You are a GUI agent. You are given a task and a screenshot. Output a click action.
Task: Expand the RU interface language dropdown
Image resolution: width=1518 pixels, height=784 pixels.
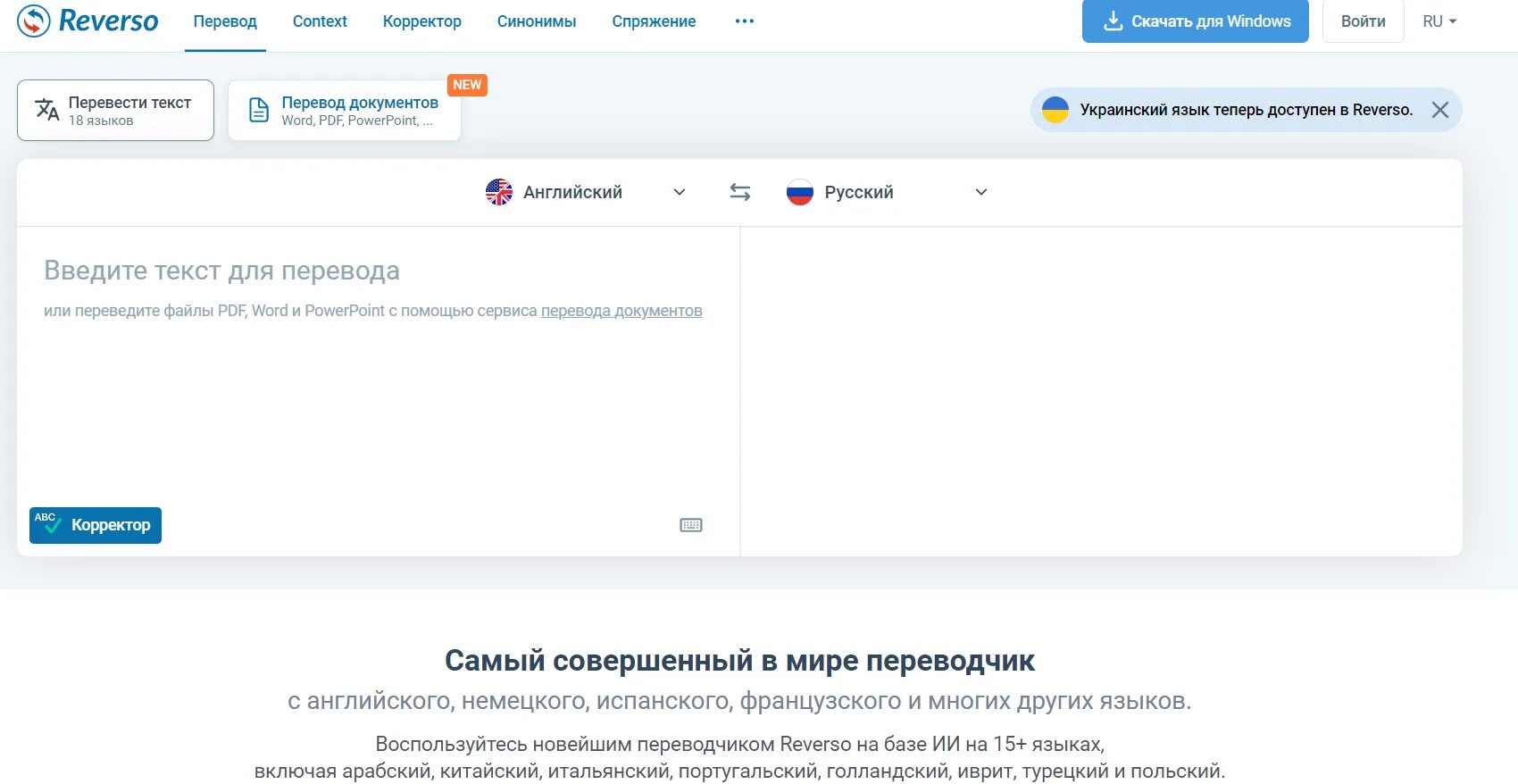tap(1439, 21)
